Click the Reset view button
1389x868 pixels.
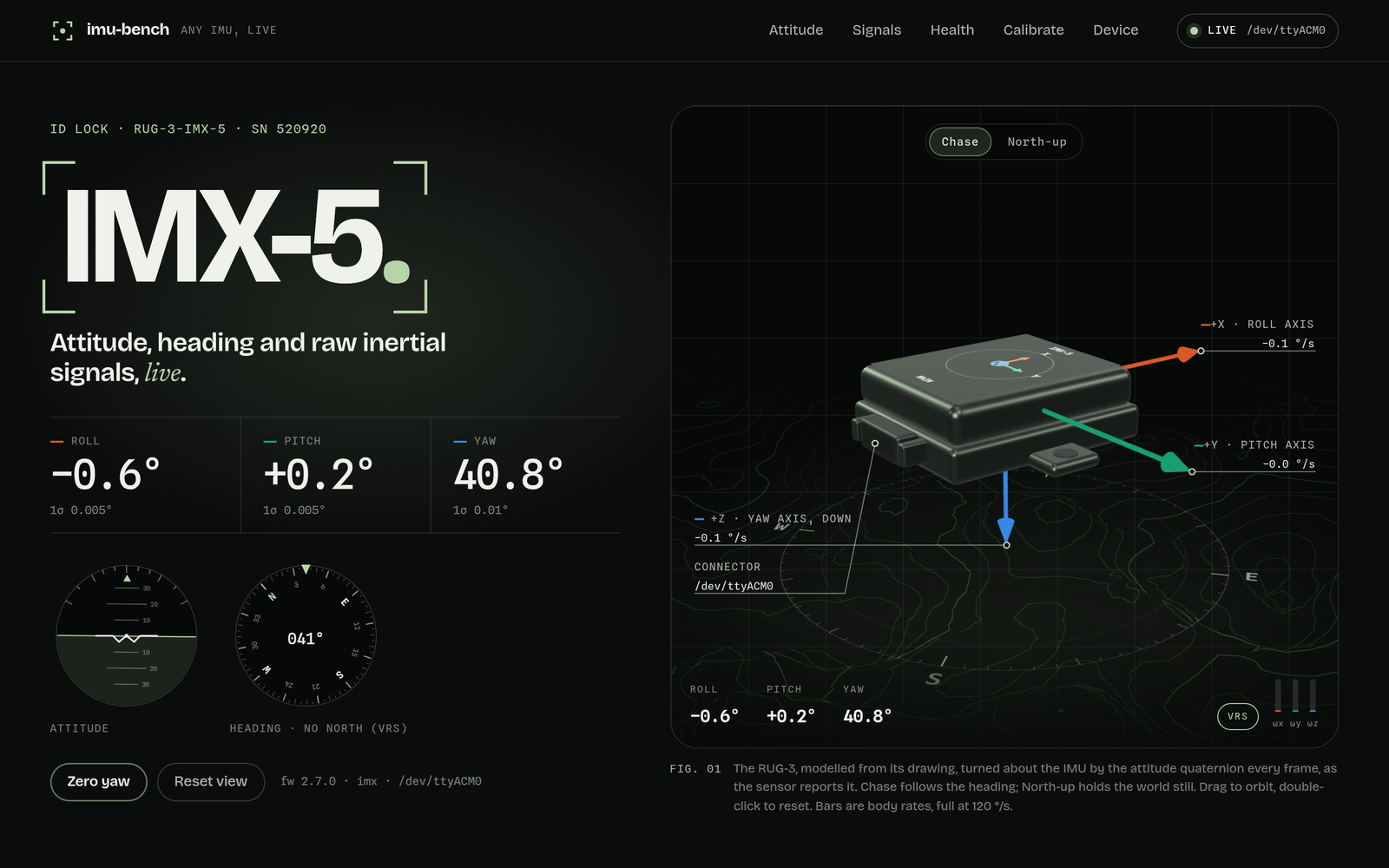pyautogui.click(x=211, y=781)
